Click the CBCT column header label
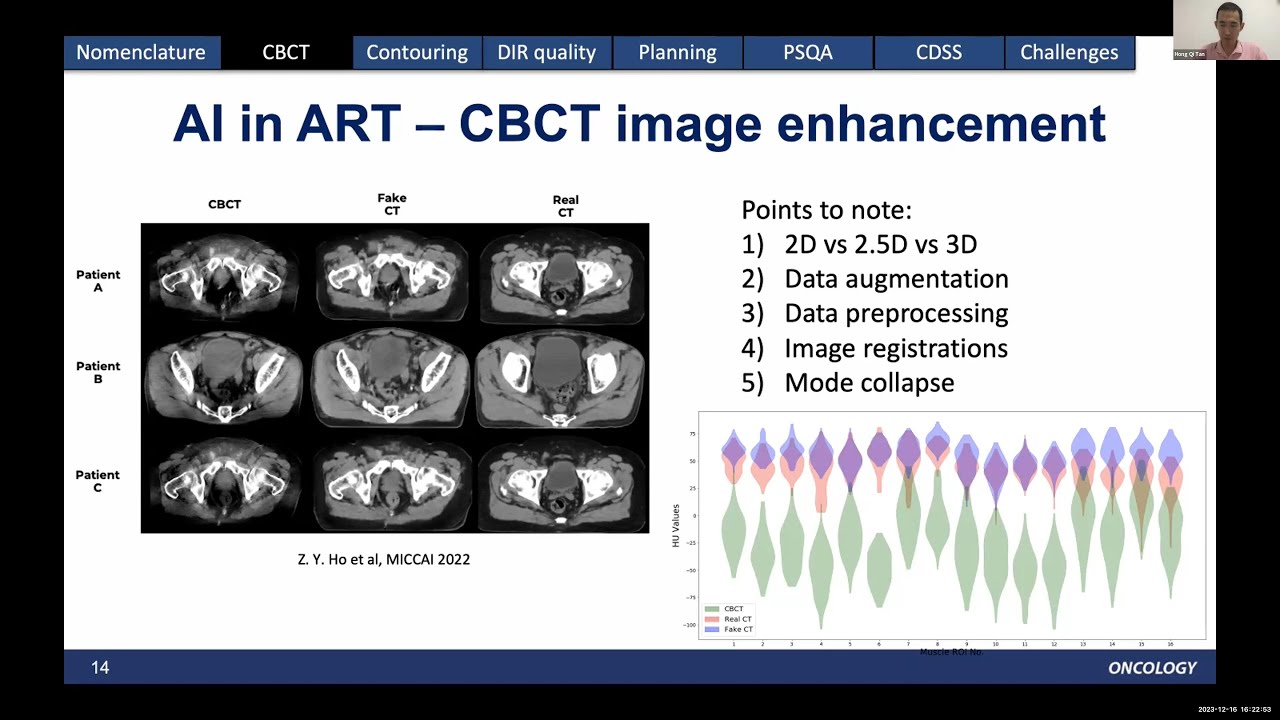 pos(224,204)
